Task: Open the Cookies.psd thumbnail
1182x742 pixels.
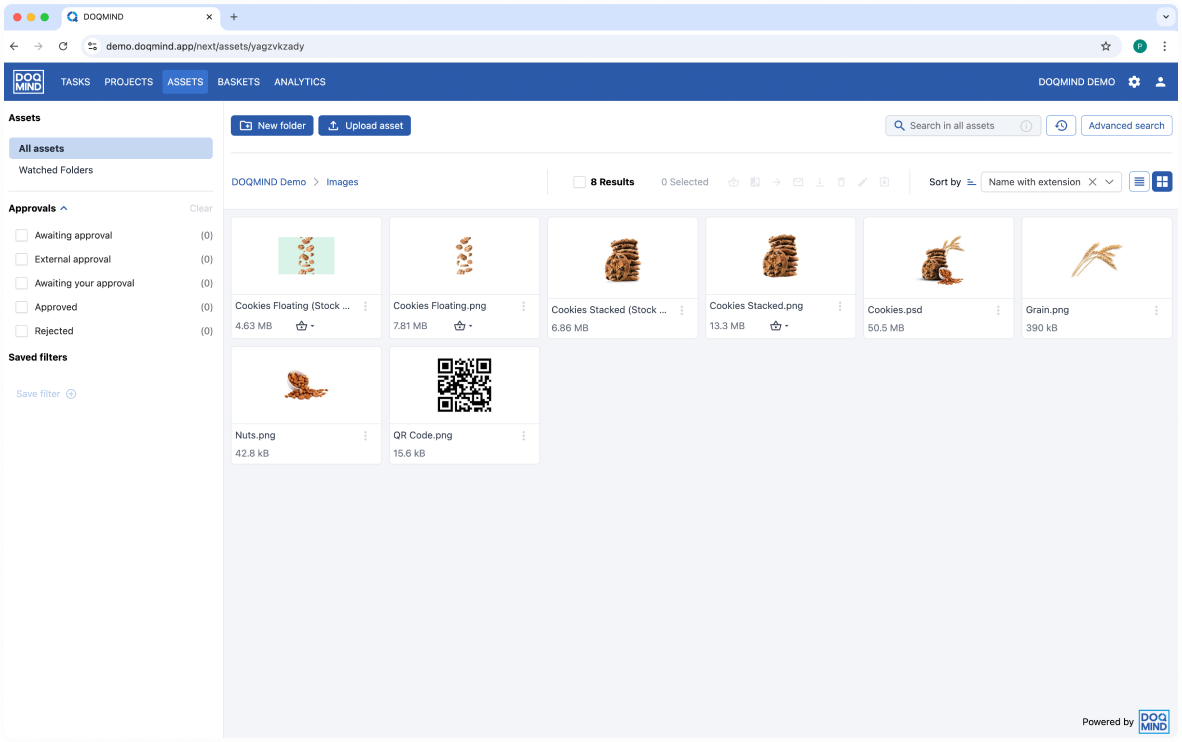Action: [x=939, y=259]
